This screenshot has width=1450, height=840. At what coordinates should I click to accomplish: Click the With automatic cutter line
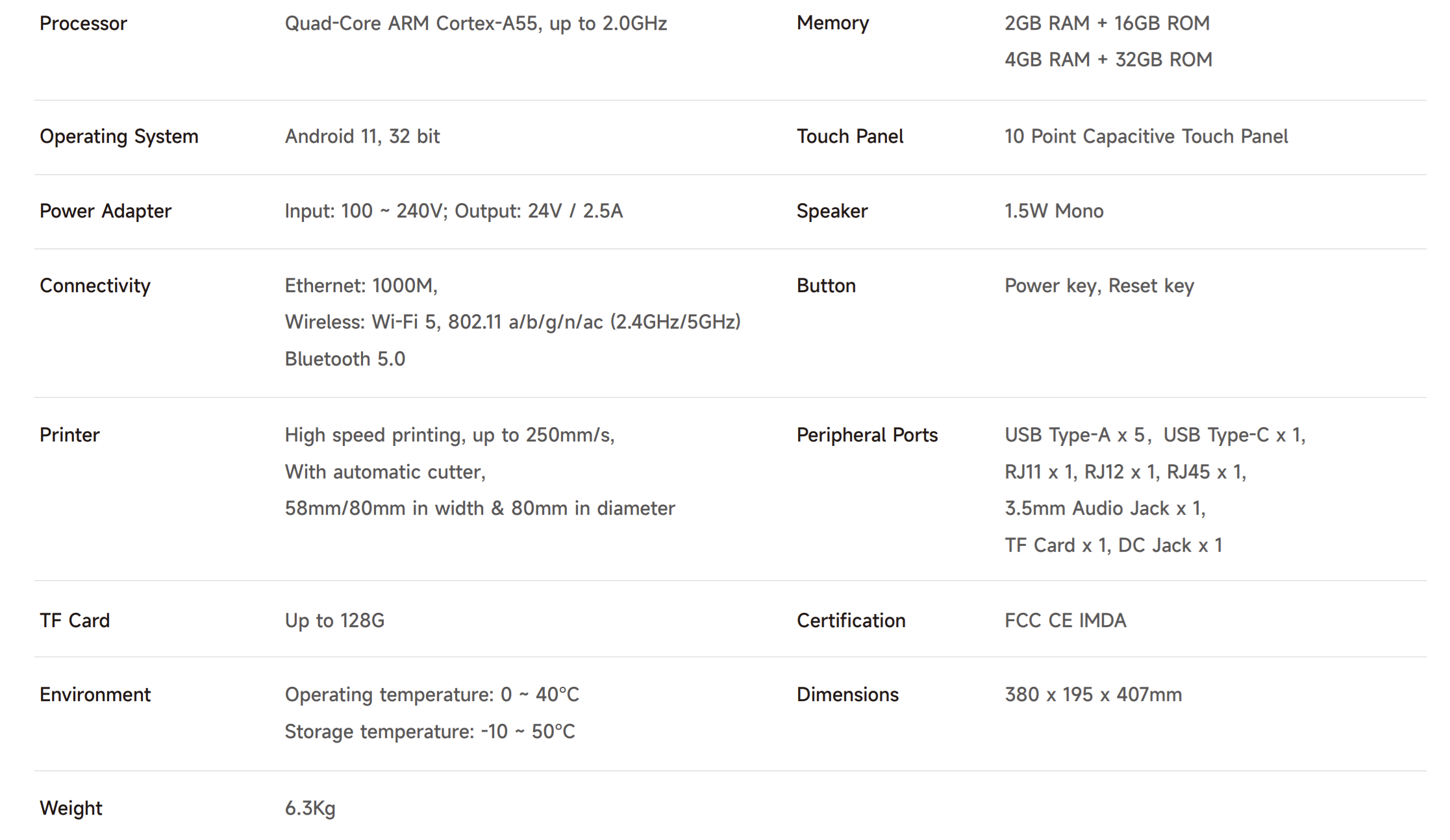[385, 472]
